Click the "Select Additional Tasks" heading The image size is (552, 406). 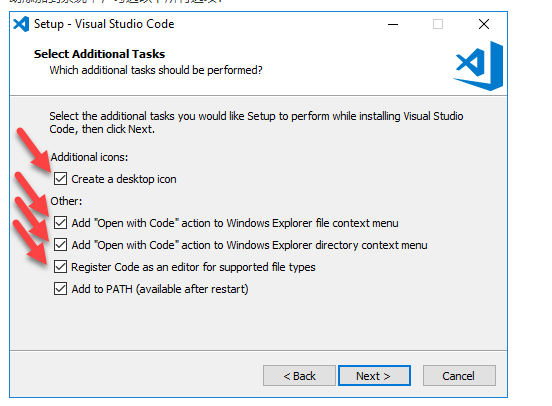pos(99,54)
